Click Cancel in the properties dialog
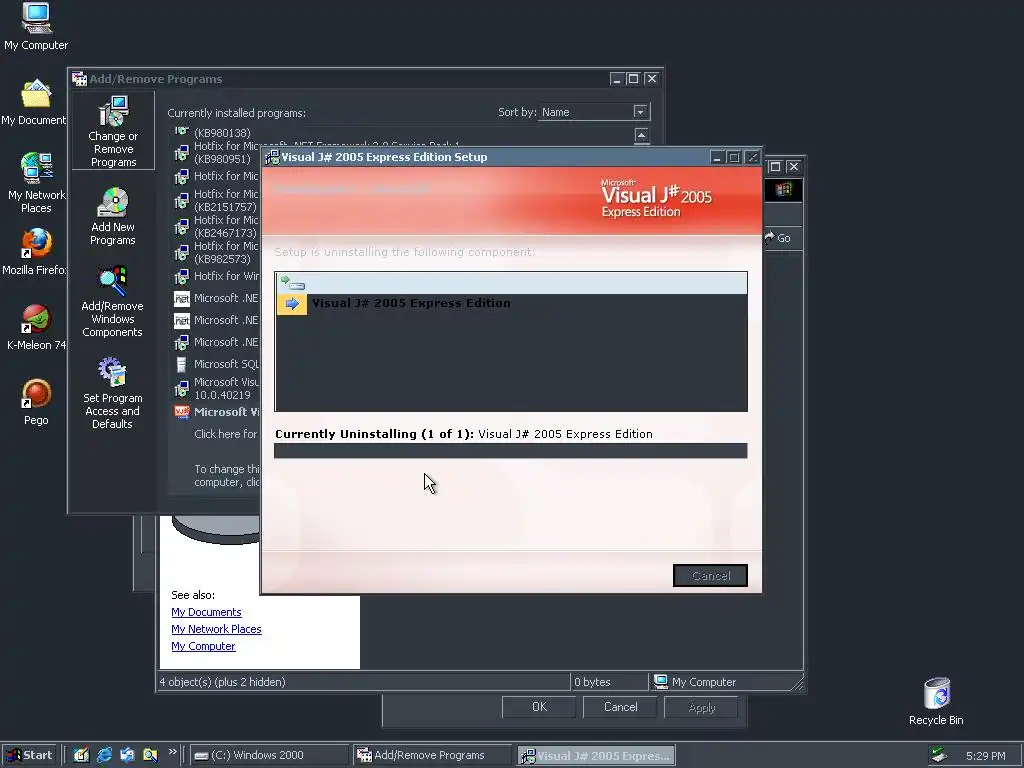The width and height of the screenshot is (1024, 768). click(620, 707)
